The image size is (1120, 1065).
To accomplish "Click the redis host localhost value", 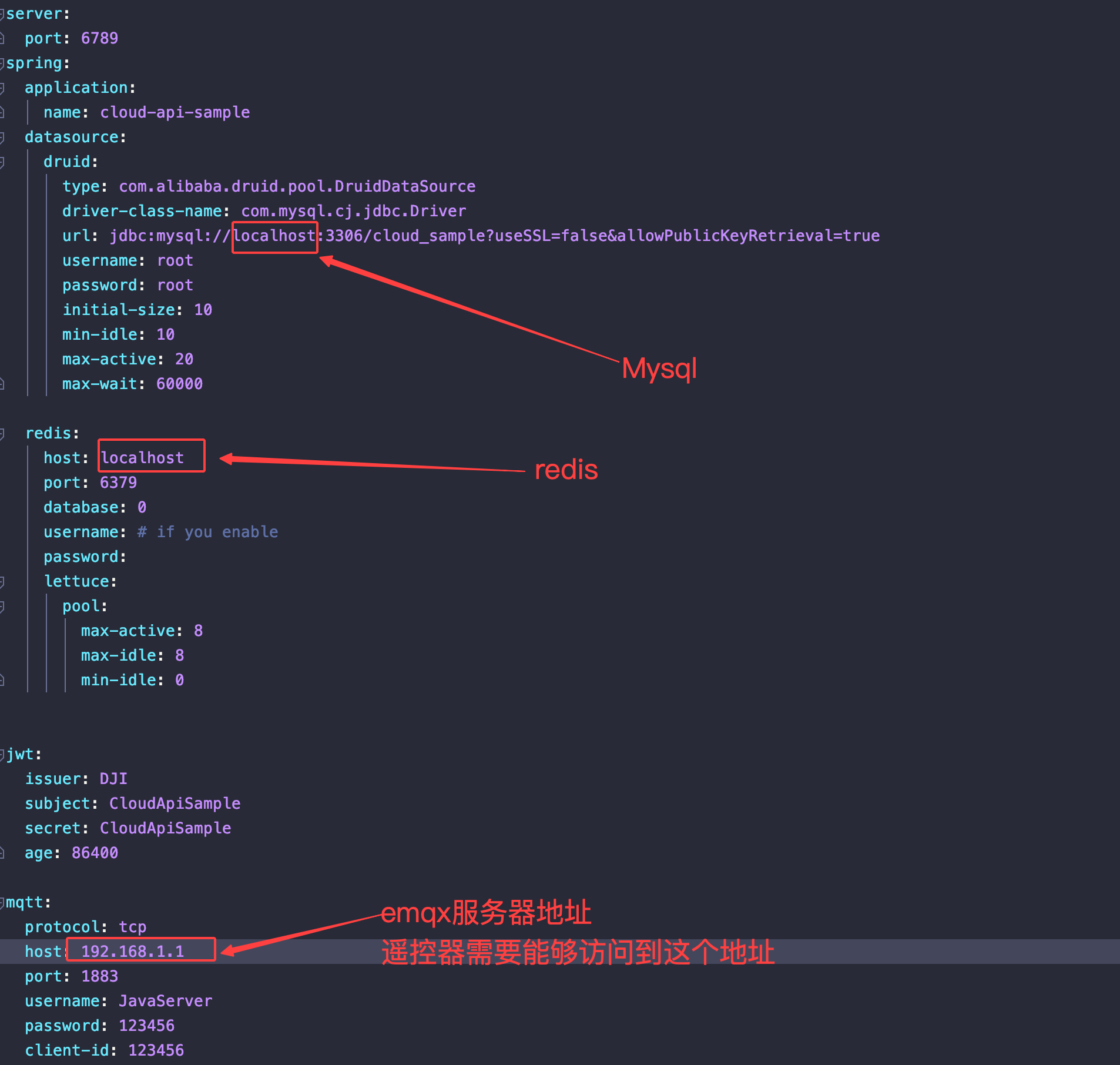I will coord(142,458).
